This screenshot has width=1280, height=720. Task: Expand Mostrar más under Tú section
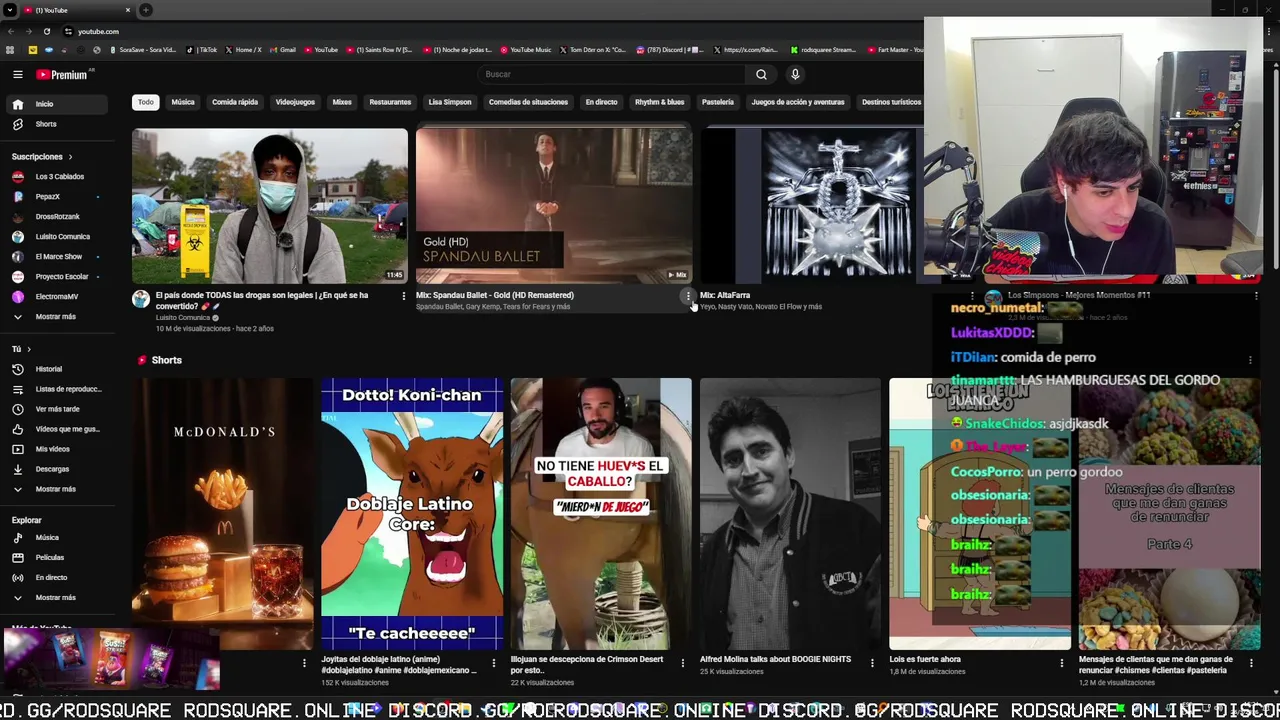[x=55, y=489]
